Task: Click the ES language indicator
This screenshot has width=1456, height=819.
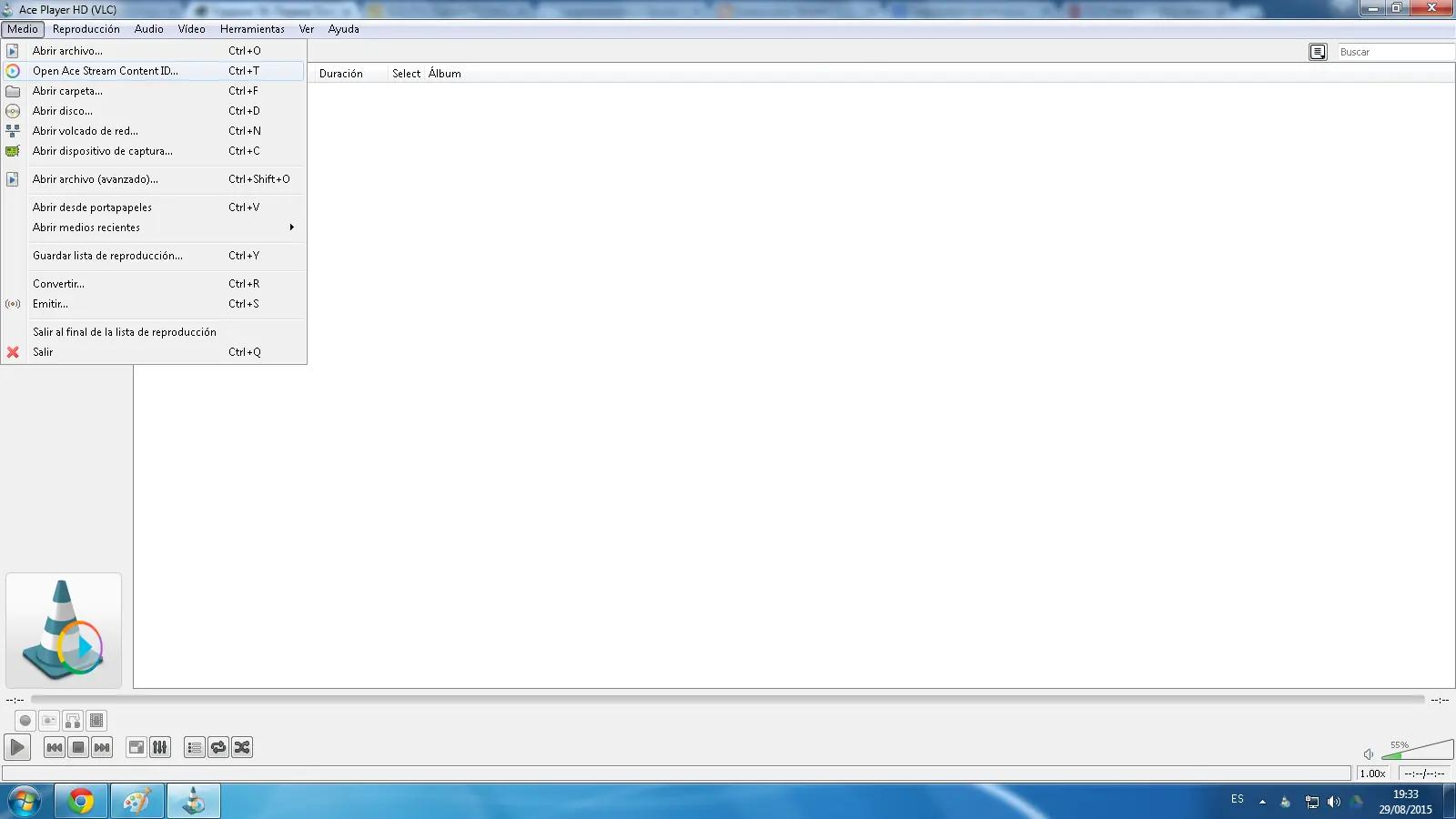Action: pyautogui.click(x=1238, y=799)
